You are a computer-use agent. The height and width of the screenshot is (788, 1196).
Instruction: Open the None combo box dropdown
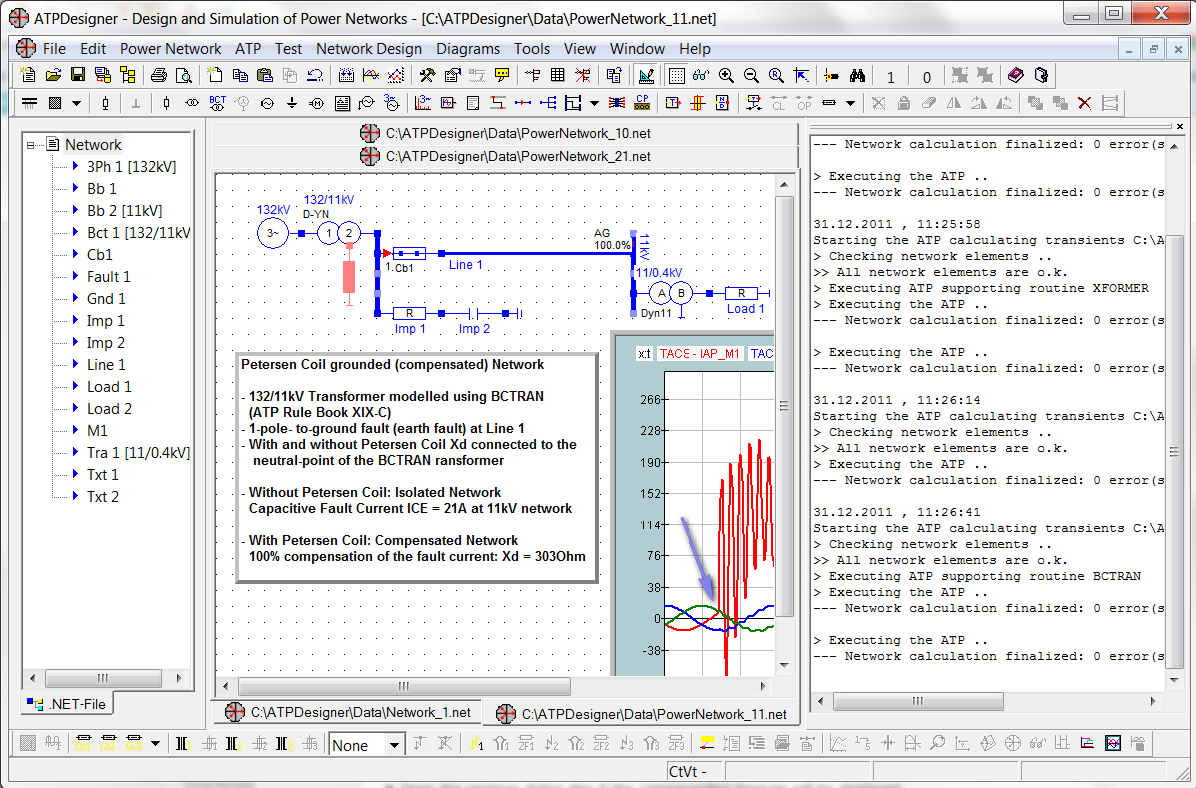[394, 745]
